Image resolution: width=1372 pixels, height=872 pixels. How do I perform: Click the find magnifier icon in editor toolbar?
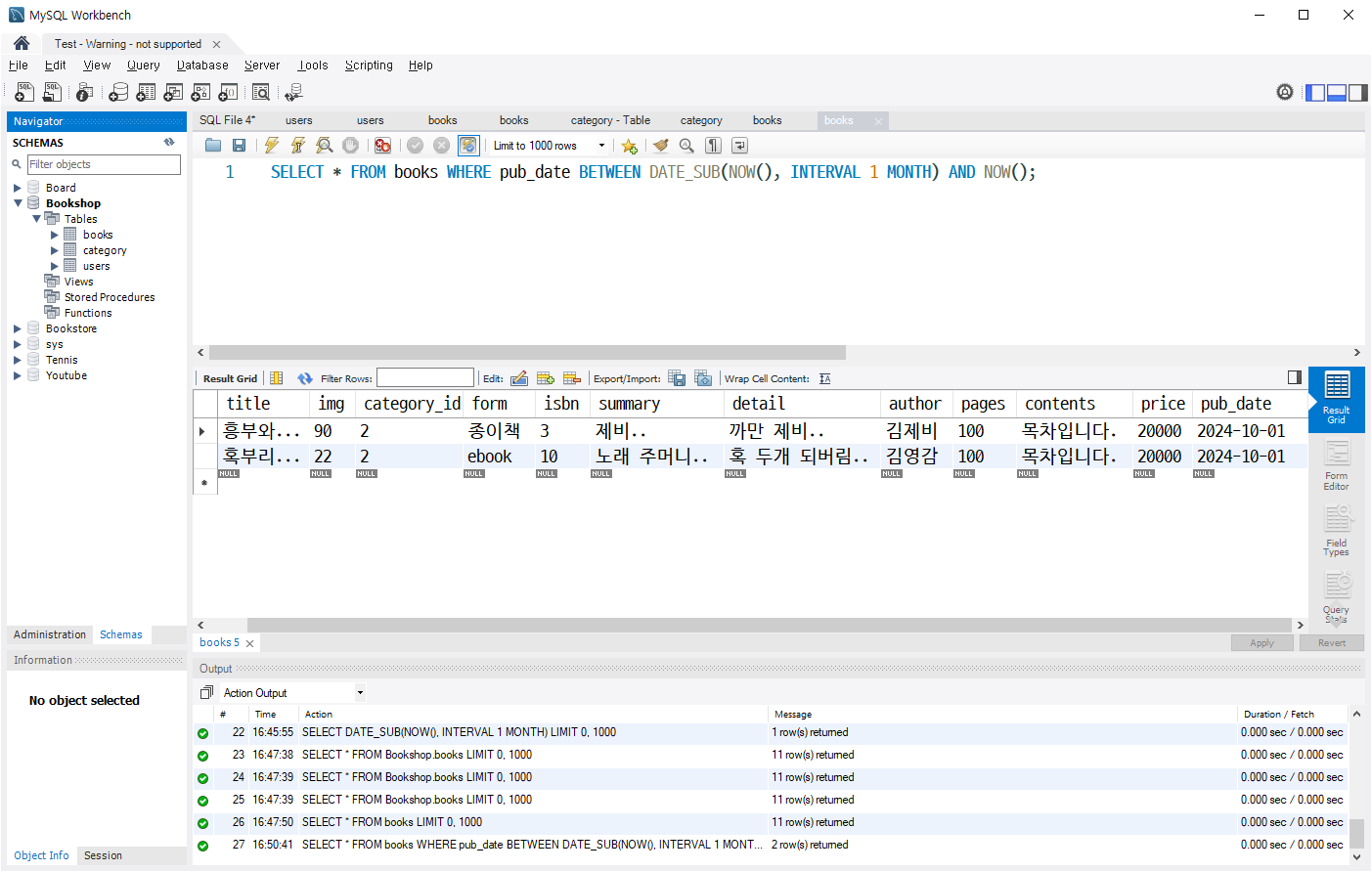coord(686,146)
